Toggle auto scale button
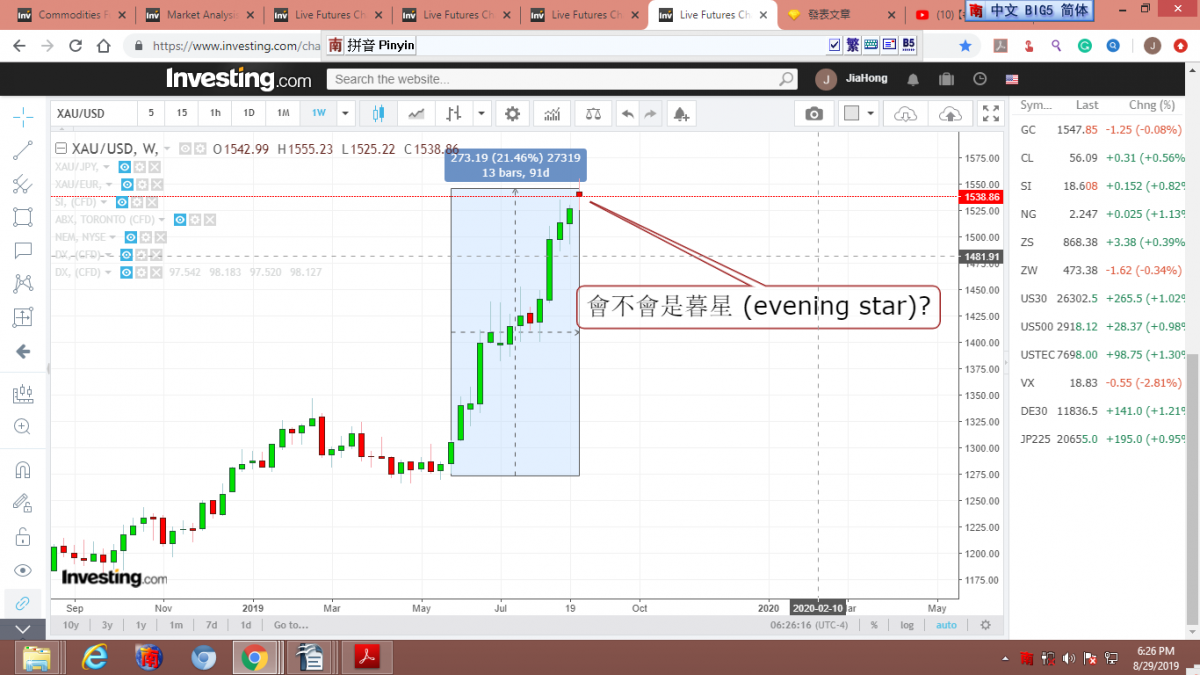 (x=946, y=625)
